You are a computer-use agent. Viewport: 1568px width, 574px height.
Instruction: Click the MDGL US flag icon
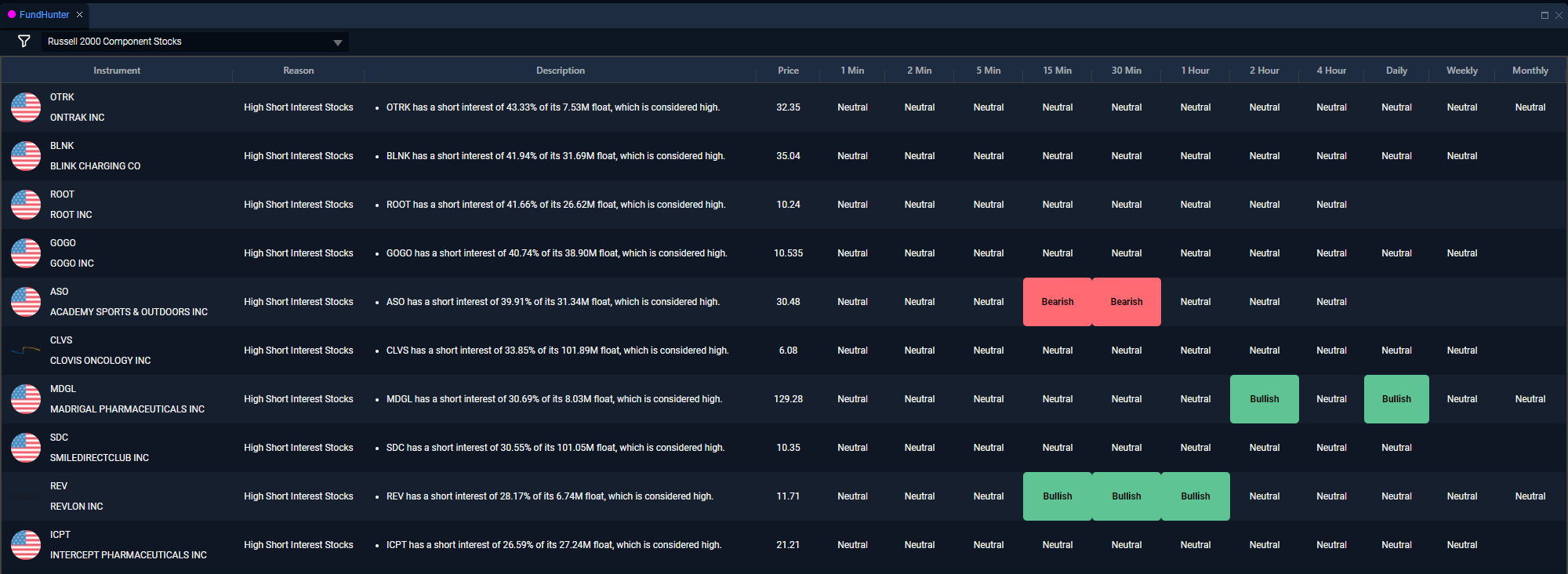(x=26, y=399)
